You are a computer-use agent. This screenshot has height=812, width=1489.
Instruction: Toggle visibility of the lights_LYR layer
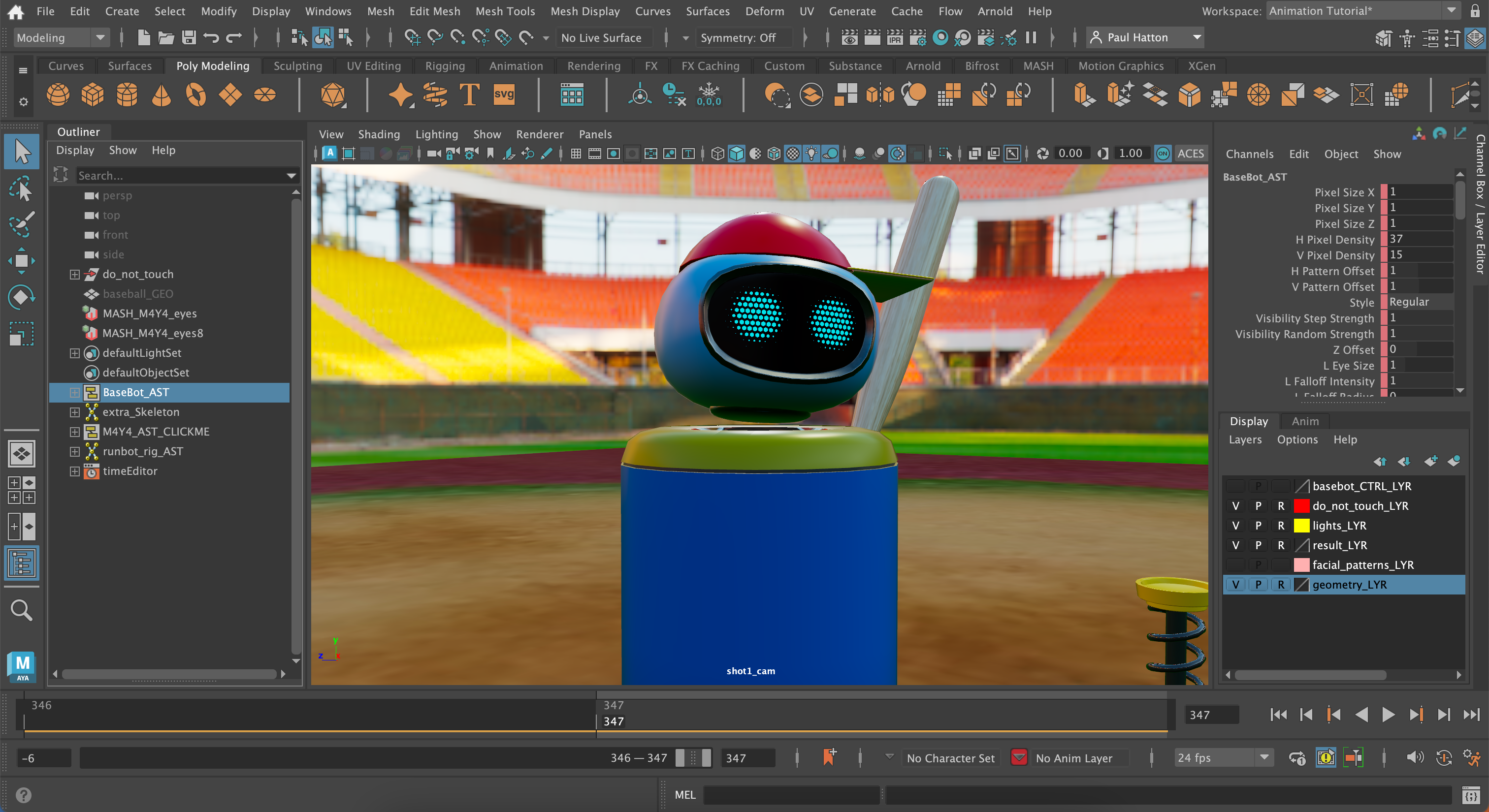(x=1236, y=526)
